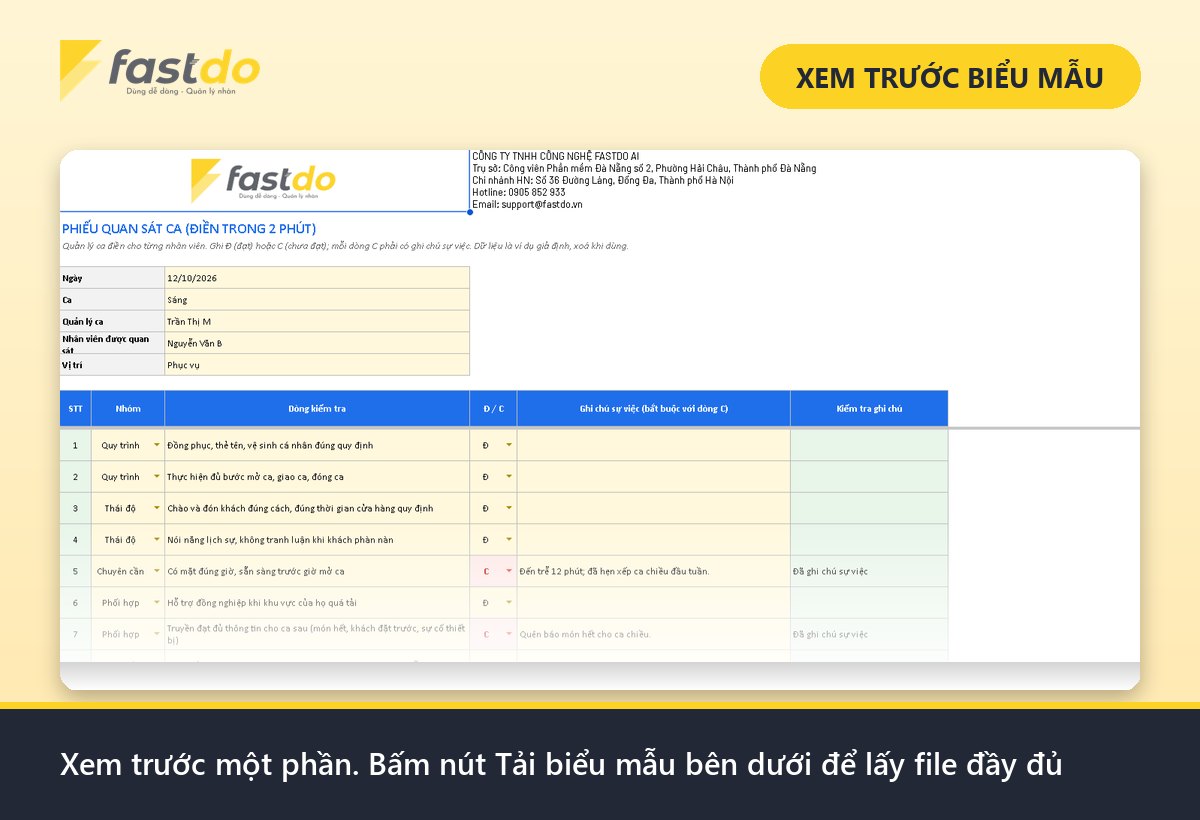
Task: Click the Đ / C column header
Action: click(x=493, y=408)
